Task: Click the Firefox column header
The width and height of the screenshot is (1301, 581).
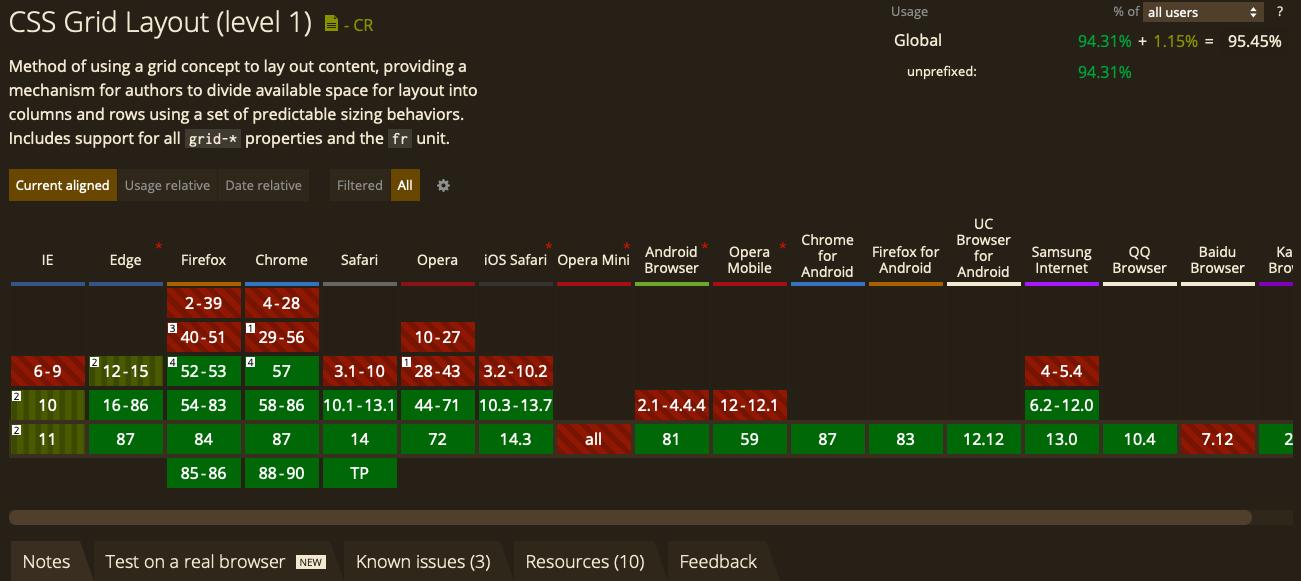Action: [x=203, y=260]
